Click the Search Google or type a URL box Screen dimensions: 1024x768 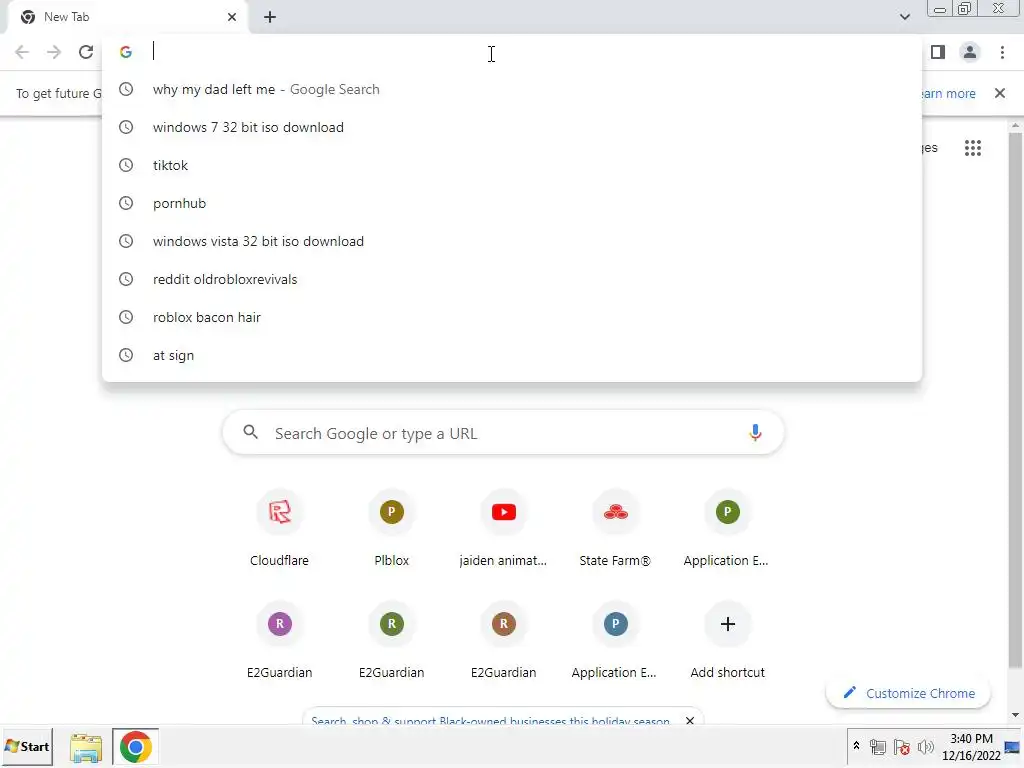(x=503, y=433)
